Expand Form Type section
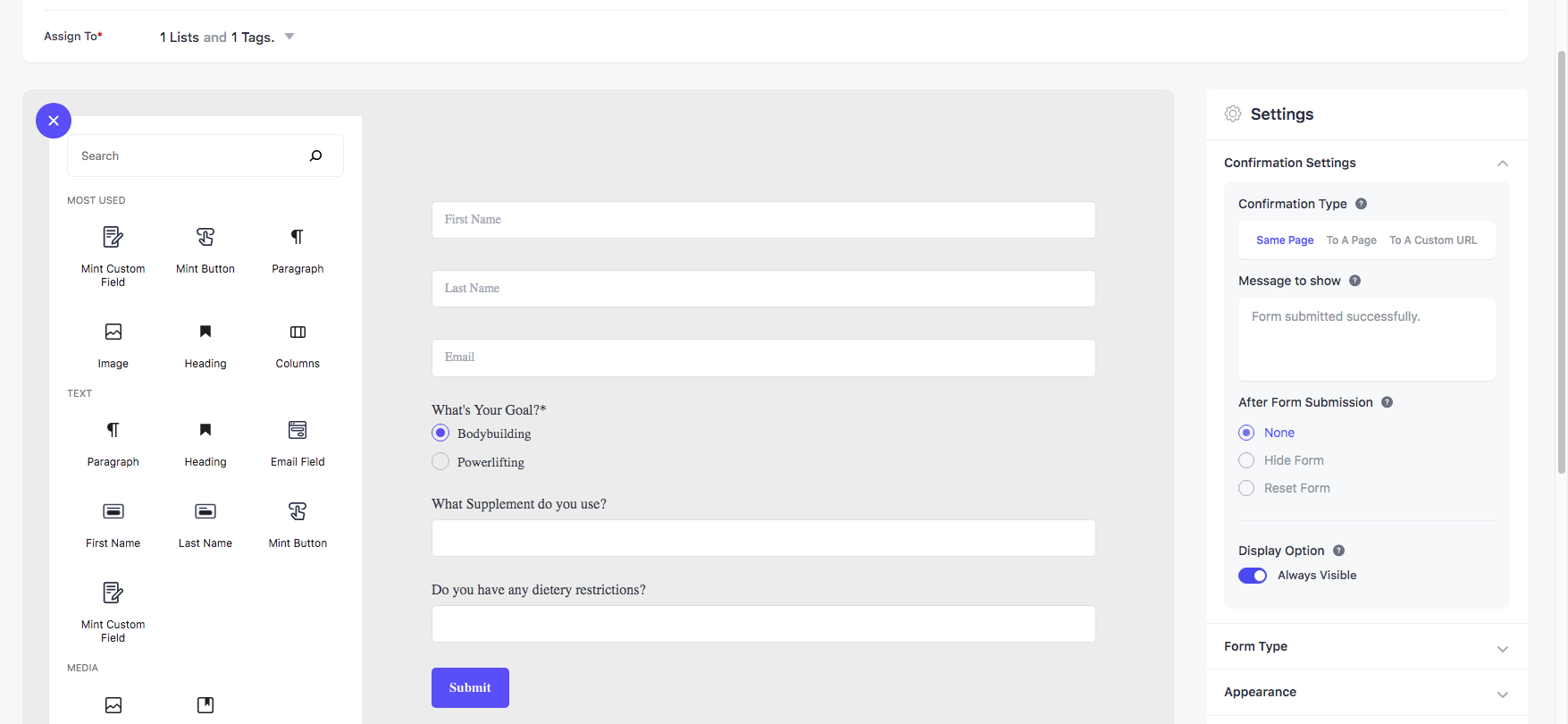The height and width of the screenshot is (724, 1568). tap(1367, 646)
